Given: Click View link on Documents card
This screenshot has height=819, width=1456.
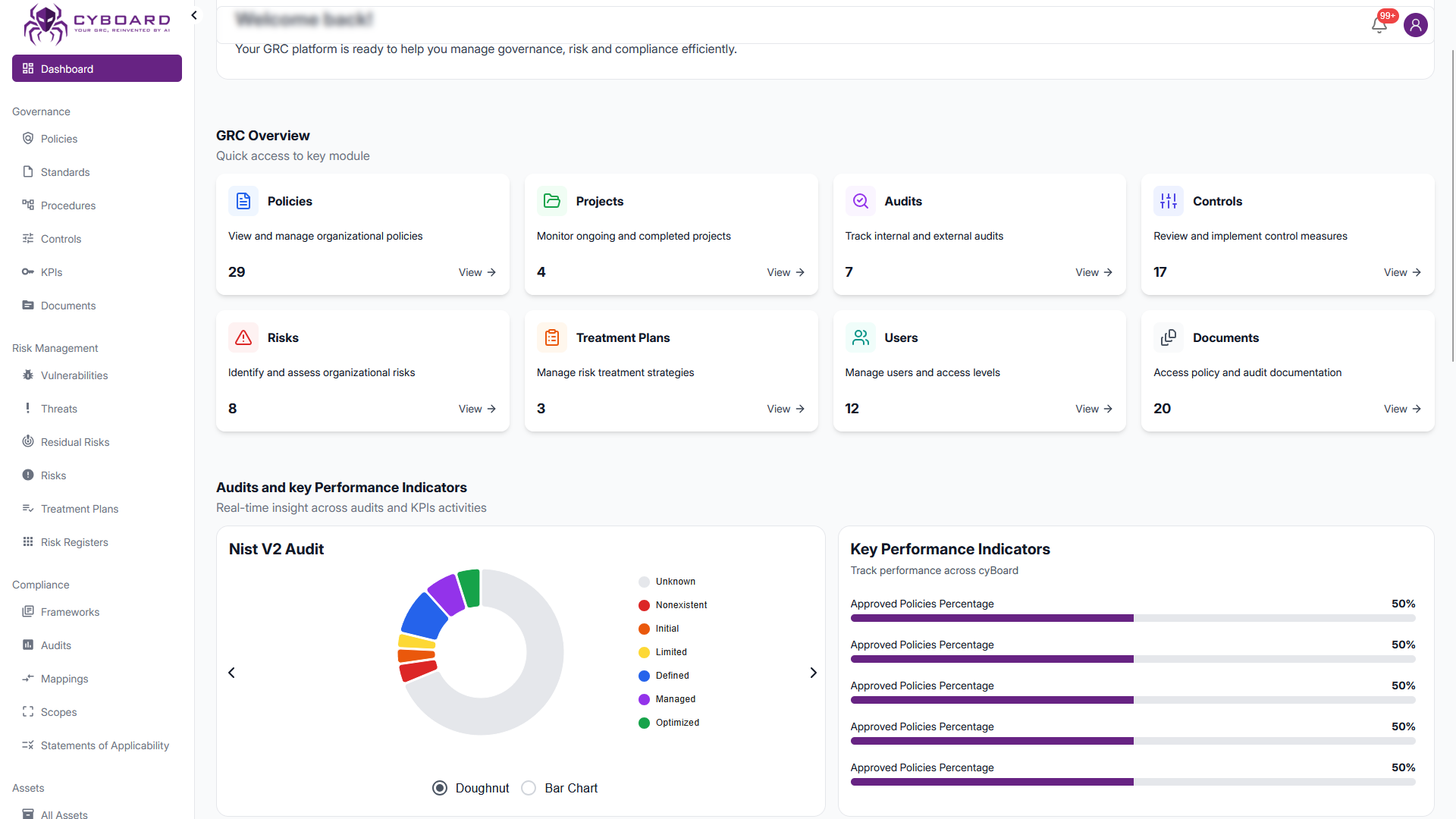Looking at the screenshot, I should click(x=1401, y=409).
